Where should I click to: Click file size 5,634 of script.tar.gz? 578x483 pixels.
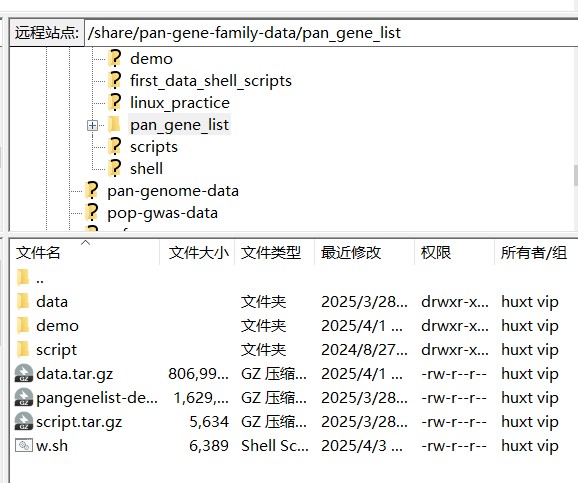(209, 422)
